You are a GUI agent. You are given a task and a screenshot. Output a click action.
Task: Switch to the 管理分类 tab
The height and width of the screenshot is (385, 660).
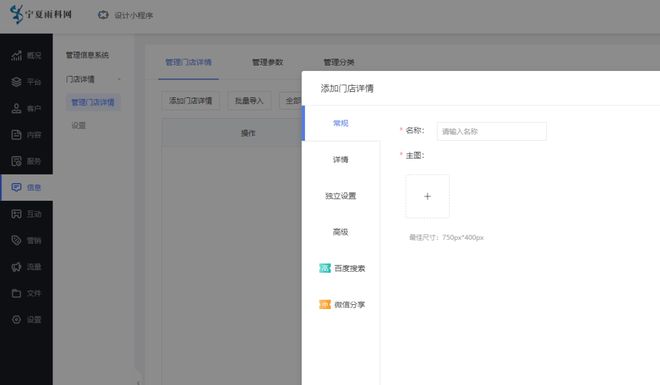(x=338, y=62)
